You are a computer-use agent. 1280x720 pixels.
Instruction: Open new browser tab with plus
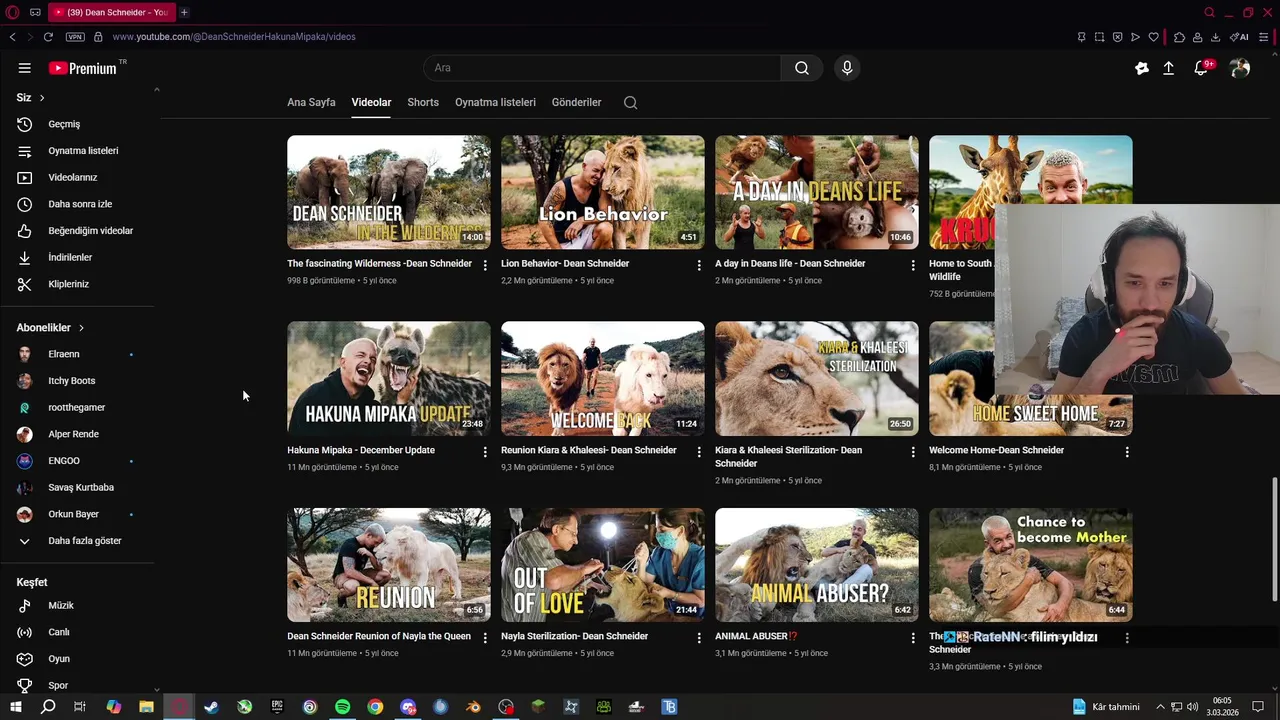(x=184, y=12)
